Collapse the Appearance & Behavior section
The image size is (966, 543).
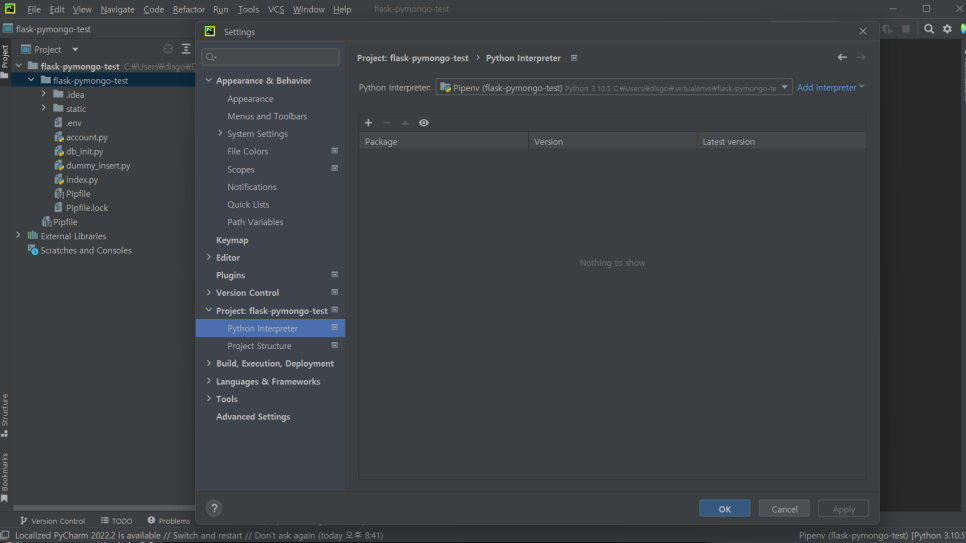[209, 80]
